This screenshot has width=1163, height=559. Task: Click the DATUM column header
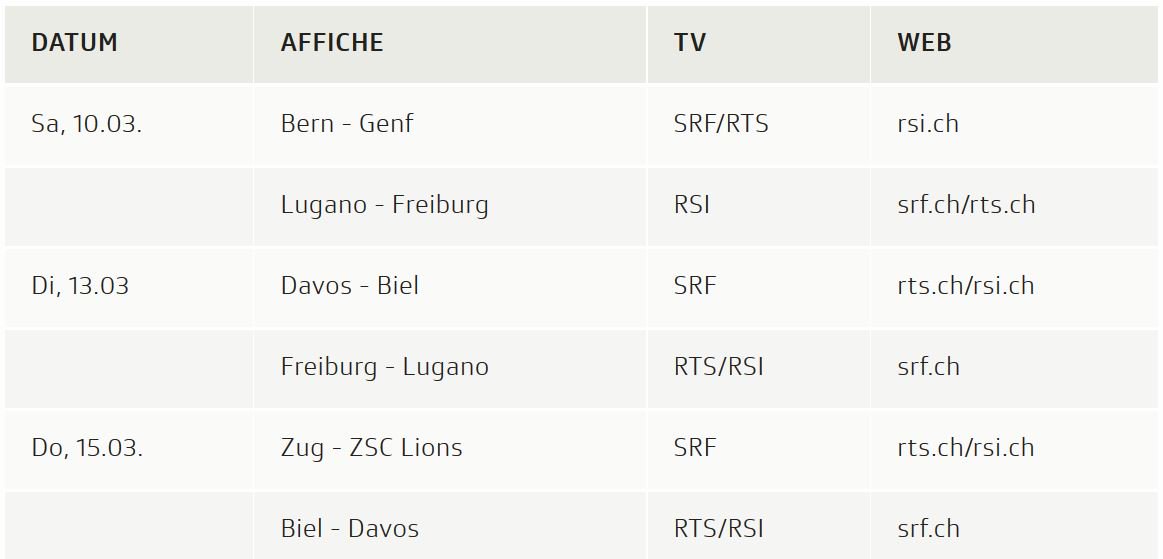pos(75,43)
